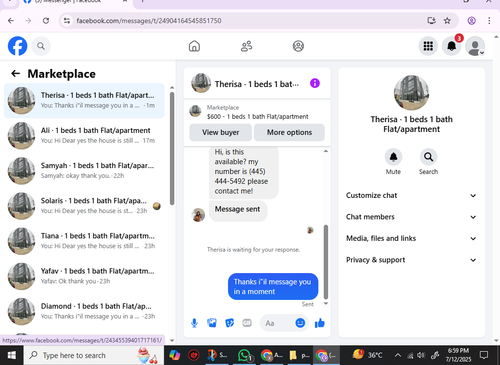500x365 pixels.
Task: Expand Chat members section
Action: pos(411,217)
